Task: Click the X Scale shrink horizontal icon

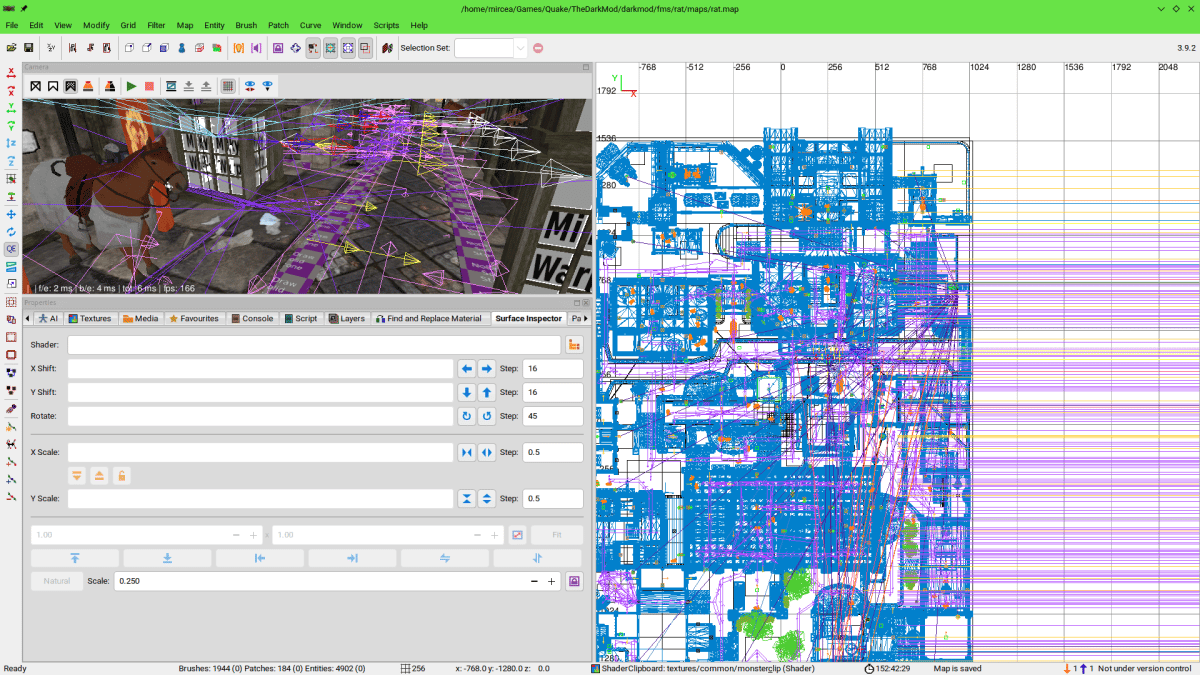Action: click(466, 453)
